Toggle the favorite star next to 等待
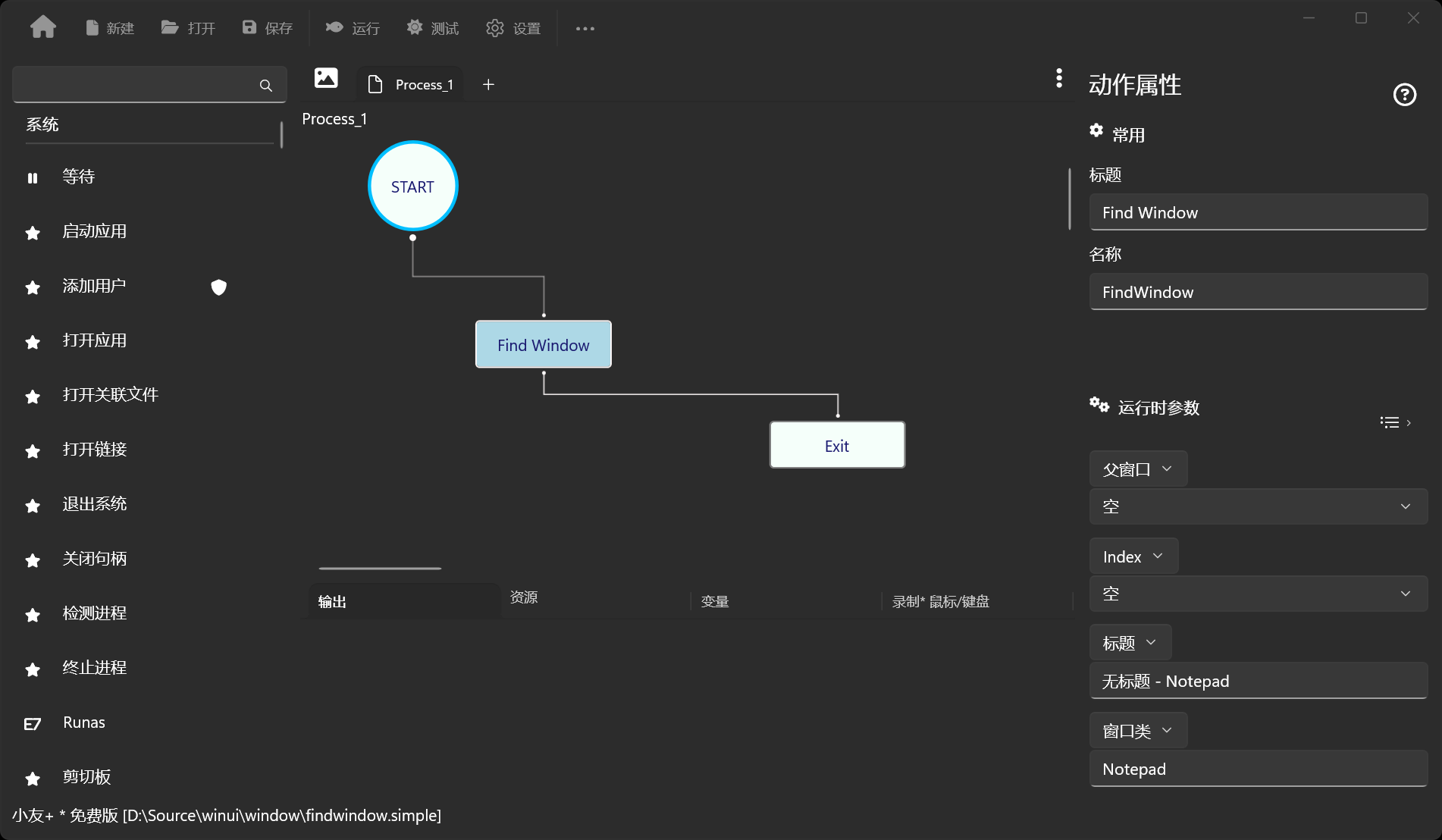The width and height of the screenshot is (1442, 840). [x=33, y=177]
